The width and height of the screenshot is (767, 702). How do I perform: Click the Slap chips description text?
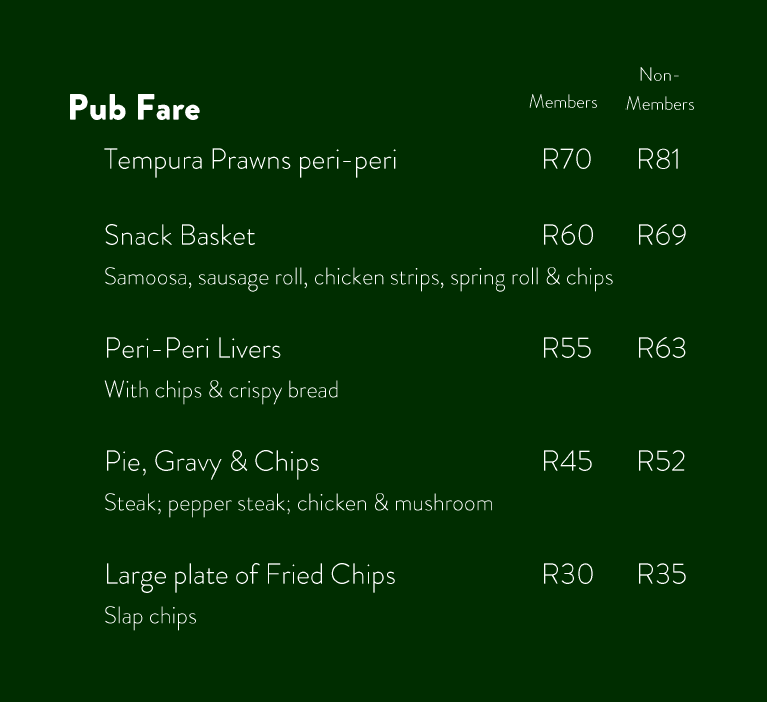click(150, 616)
